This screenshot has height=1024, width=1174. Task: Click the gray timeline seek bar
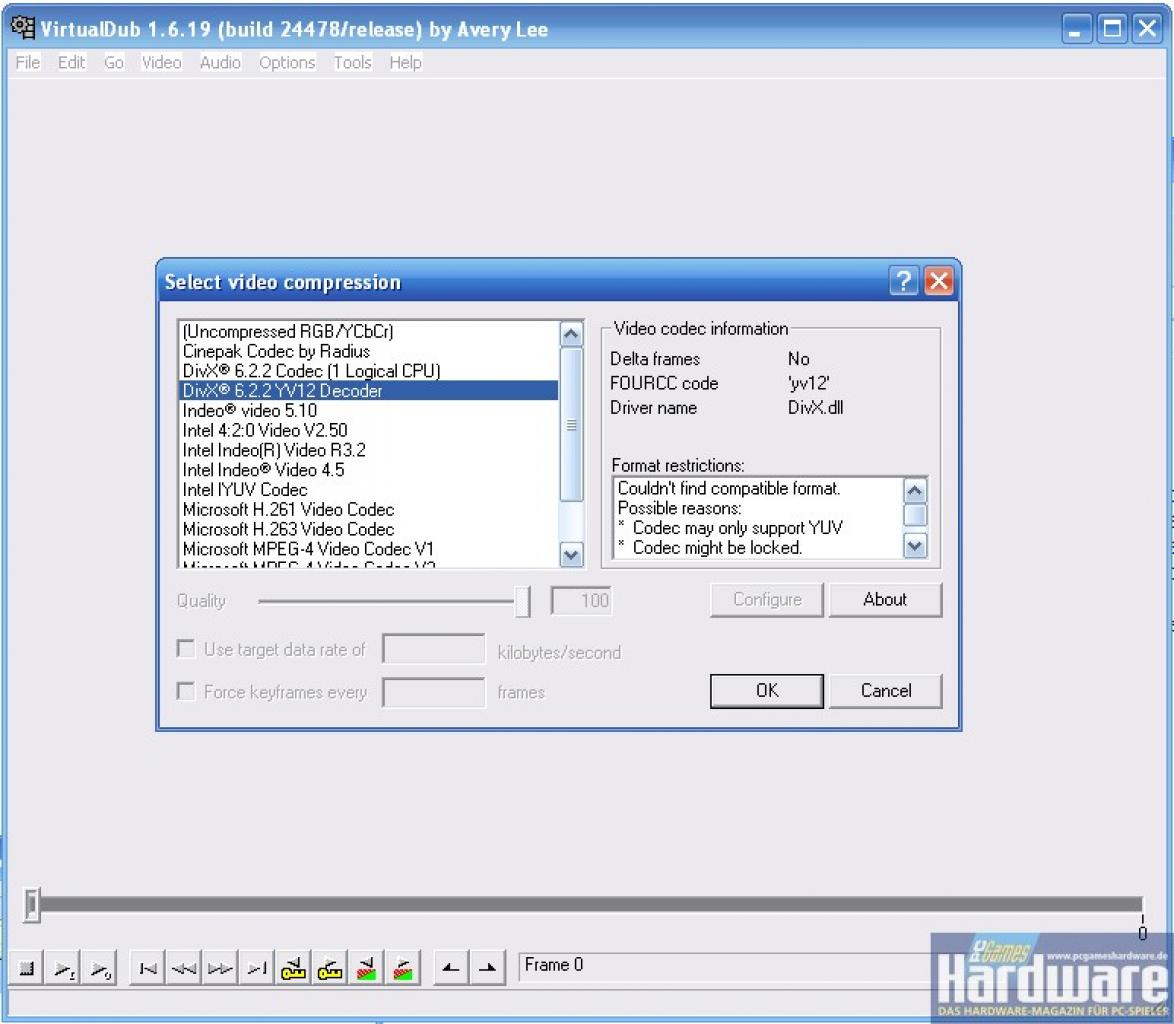click(x=591, y=904)
